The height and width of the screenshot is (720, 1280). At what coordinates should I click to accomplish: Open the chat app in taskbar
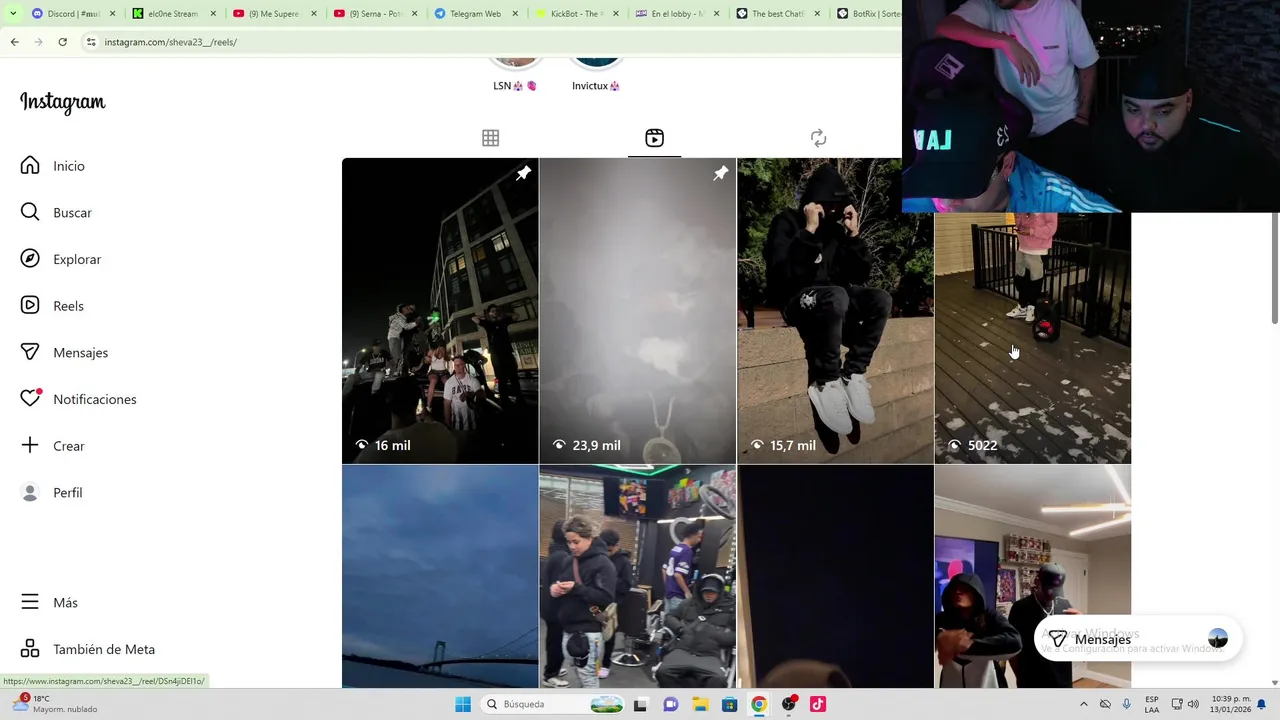pos(670,704)
